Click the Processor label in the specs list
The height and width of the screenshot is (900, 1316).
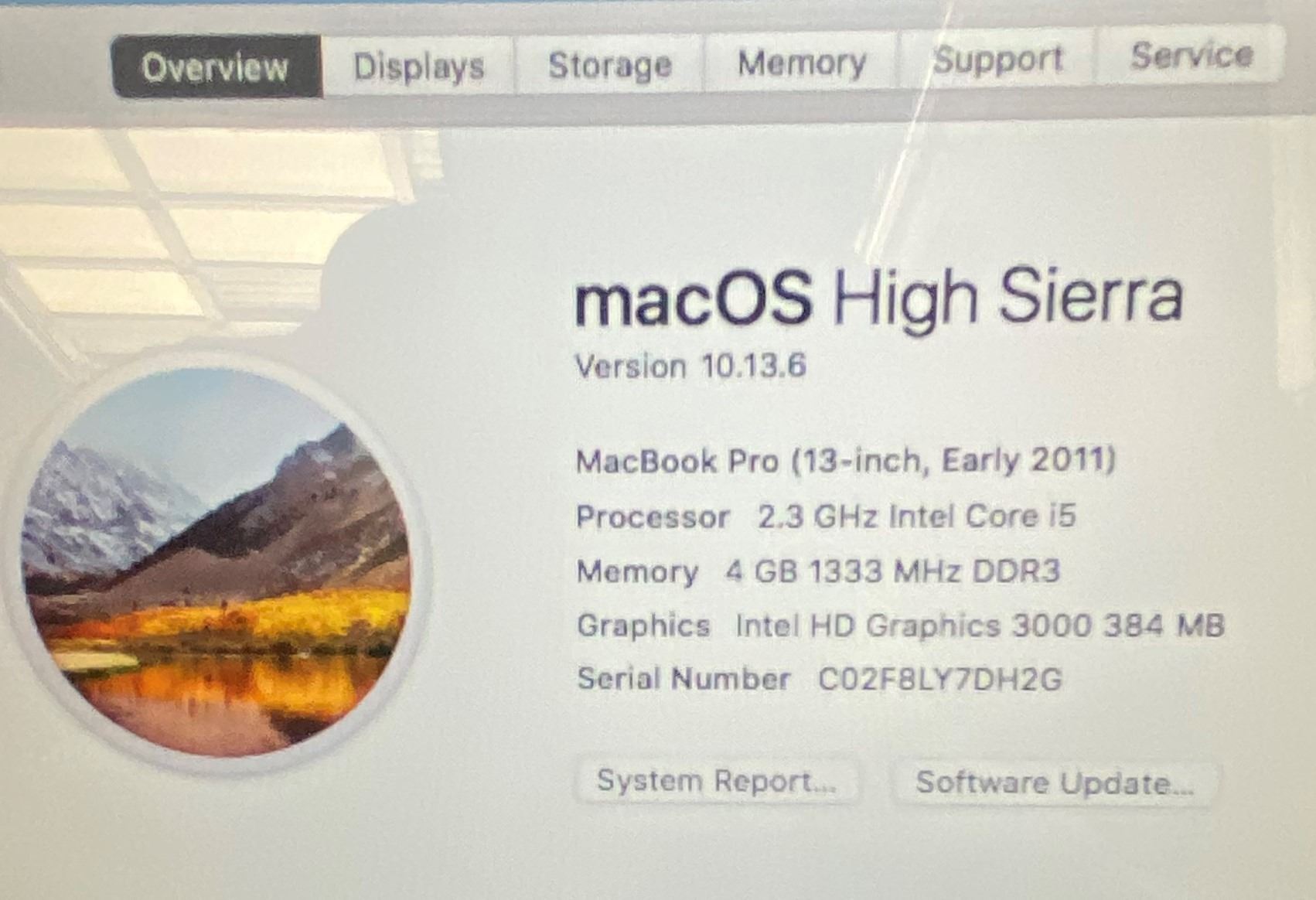coord(653,516)
